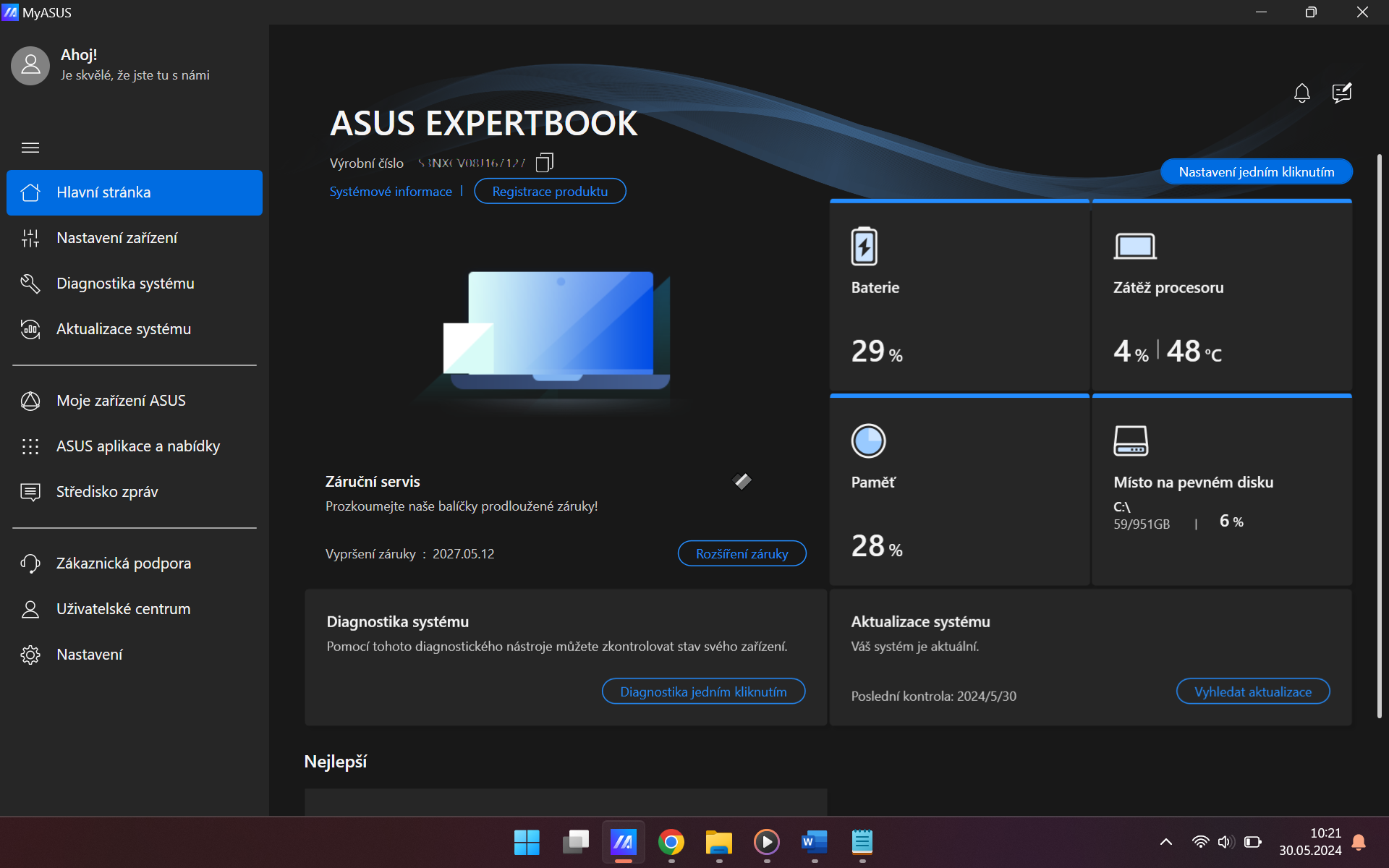Viewport: 1389px width, 868px height.
Task: Click the hard disk drive icon
Action: [x=1131, y=441]
